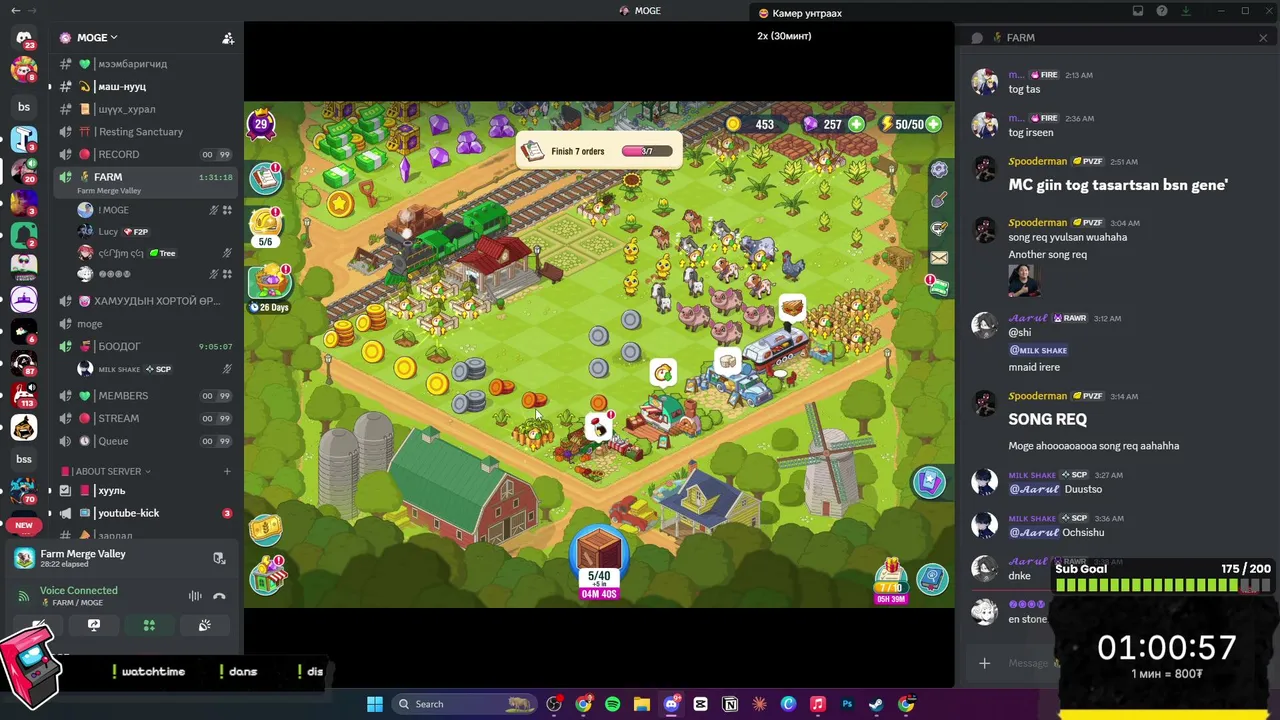Open the game activity popout icon
Viewport: 1280px width, 720px height.
[x=219, y=558]
